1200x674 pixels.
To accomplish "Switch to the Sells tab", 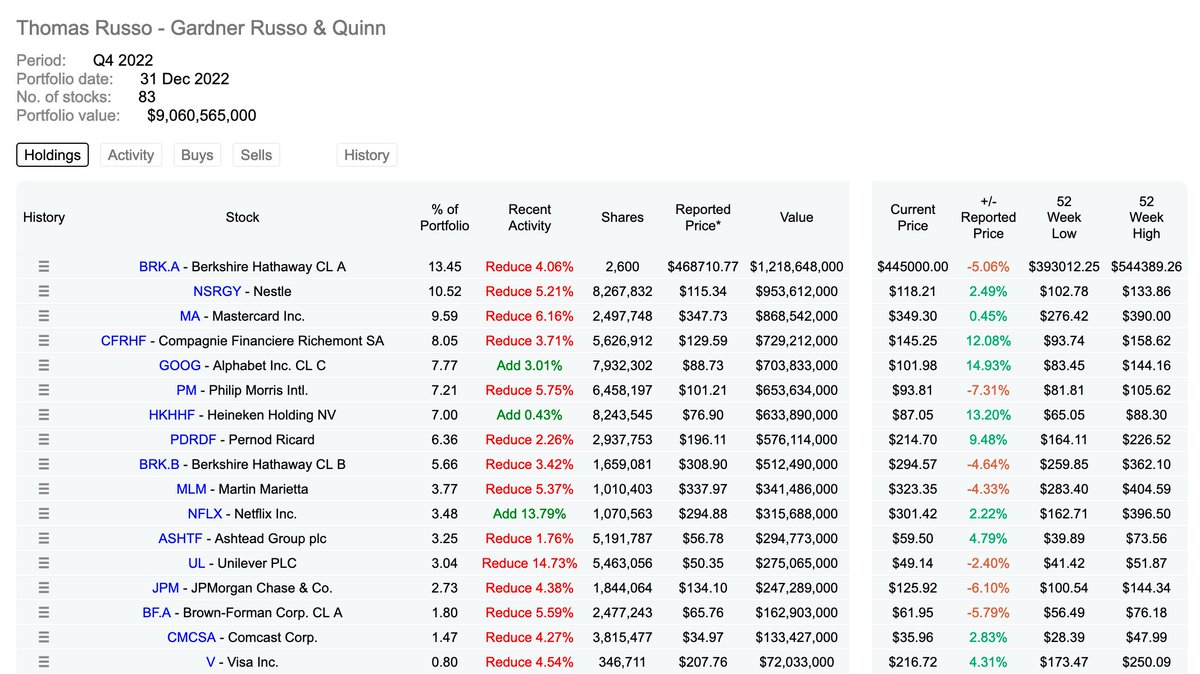I will coord(257,155).
